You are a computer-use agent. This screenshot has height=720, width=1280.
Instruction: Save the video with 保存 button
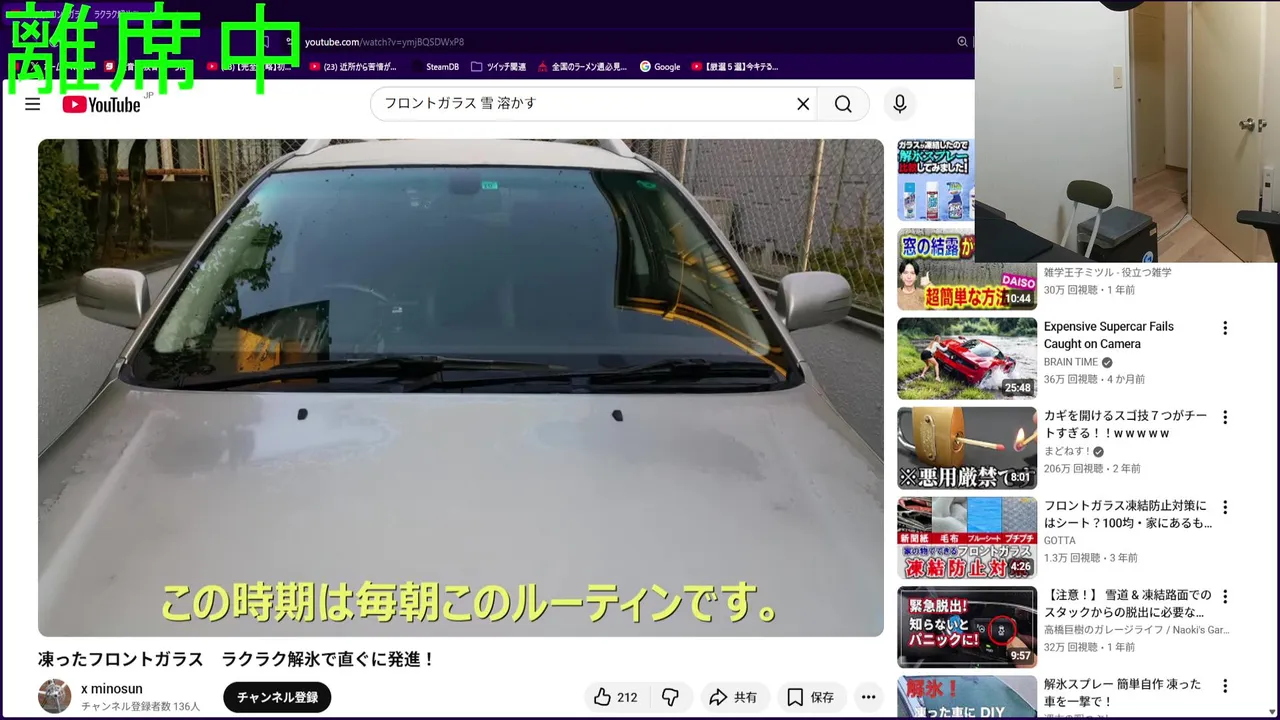coord(810,697)
